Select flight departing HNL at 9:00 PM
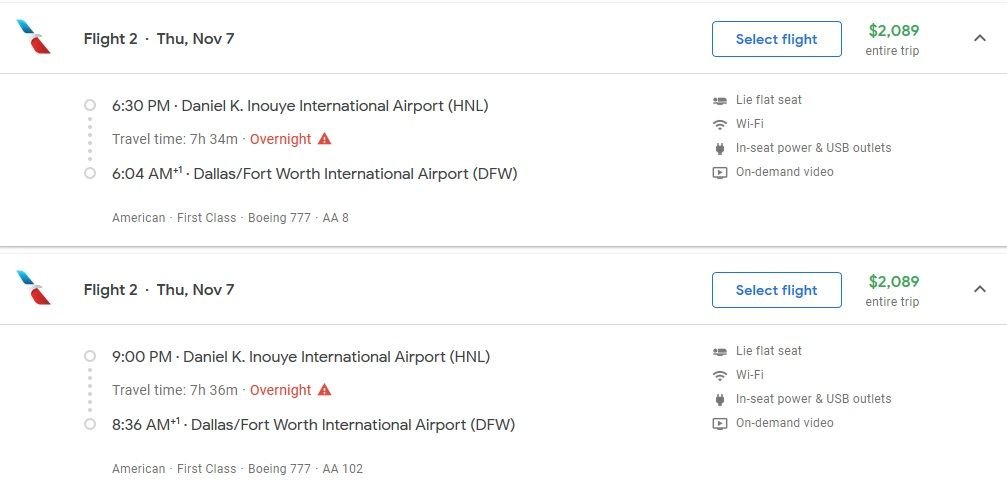The width and height of the screenshot is (1007, 492). point(776,290)
